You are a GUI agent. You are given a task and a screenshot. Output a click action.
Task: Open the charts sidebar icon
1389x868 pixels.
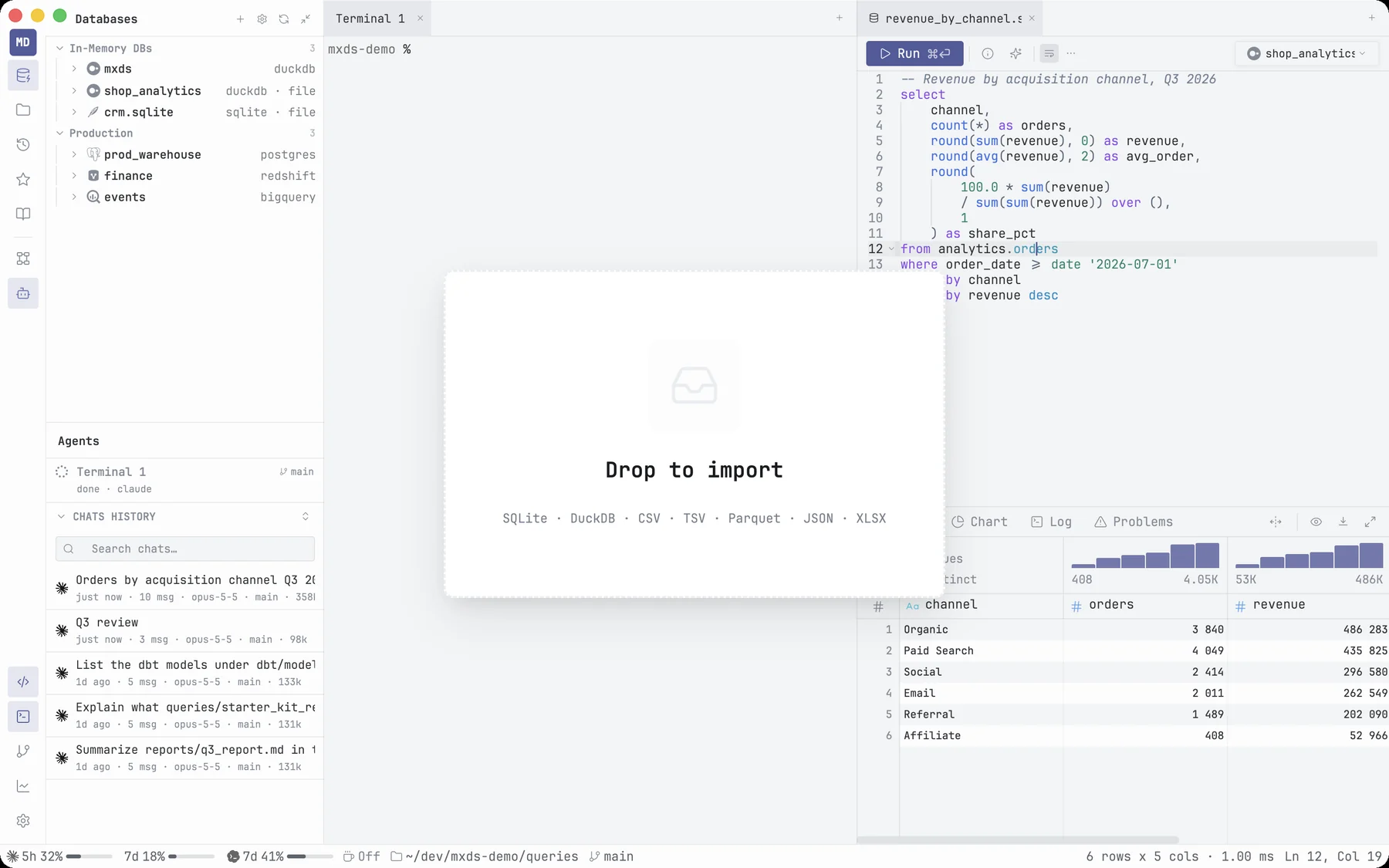click(x=23, y=785)
